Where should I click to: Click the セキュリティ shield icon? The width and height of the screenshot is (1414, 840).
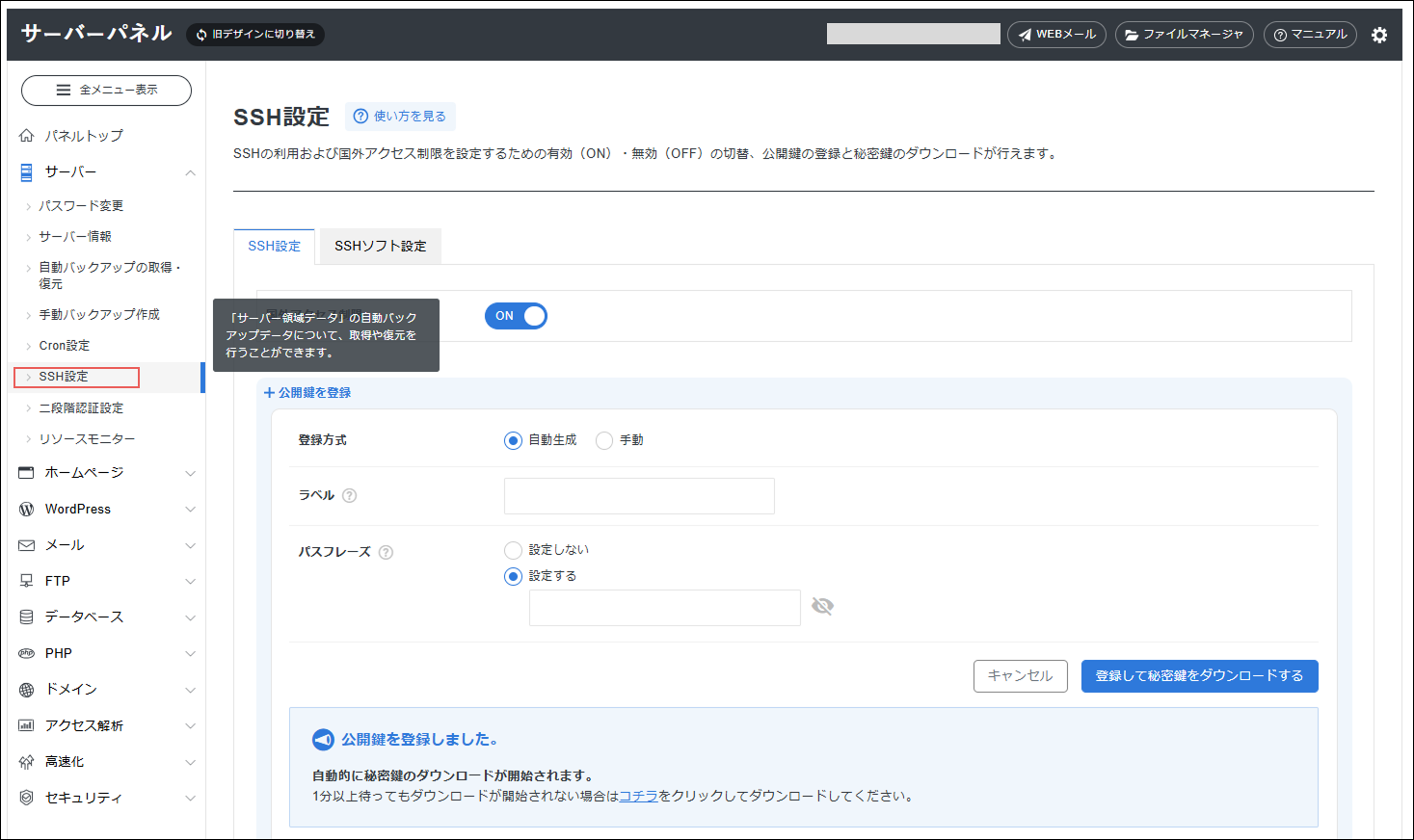pyautogui.click(x=27, y=798)
